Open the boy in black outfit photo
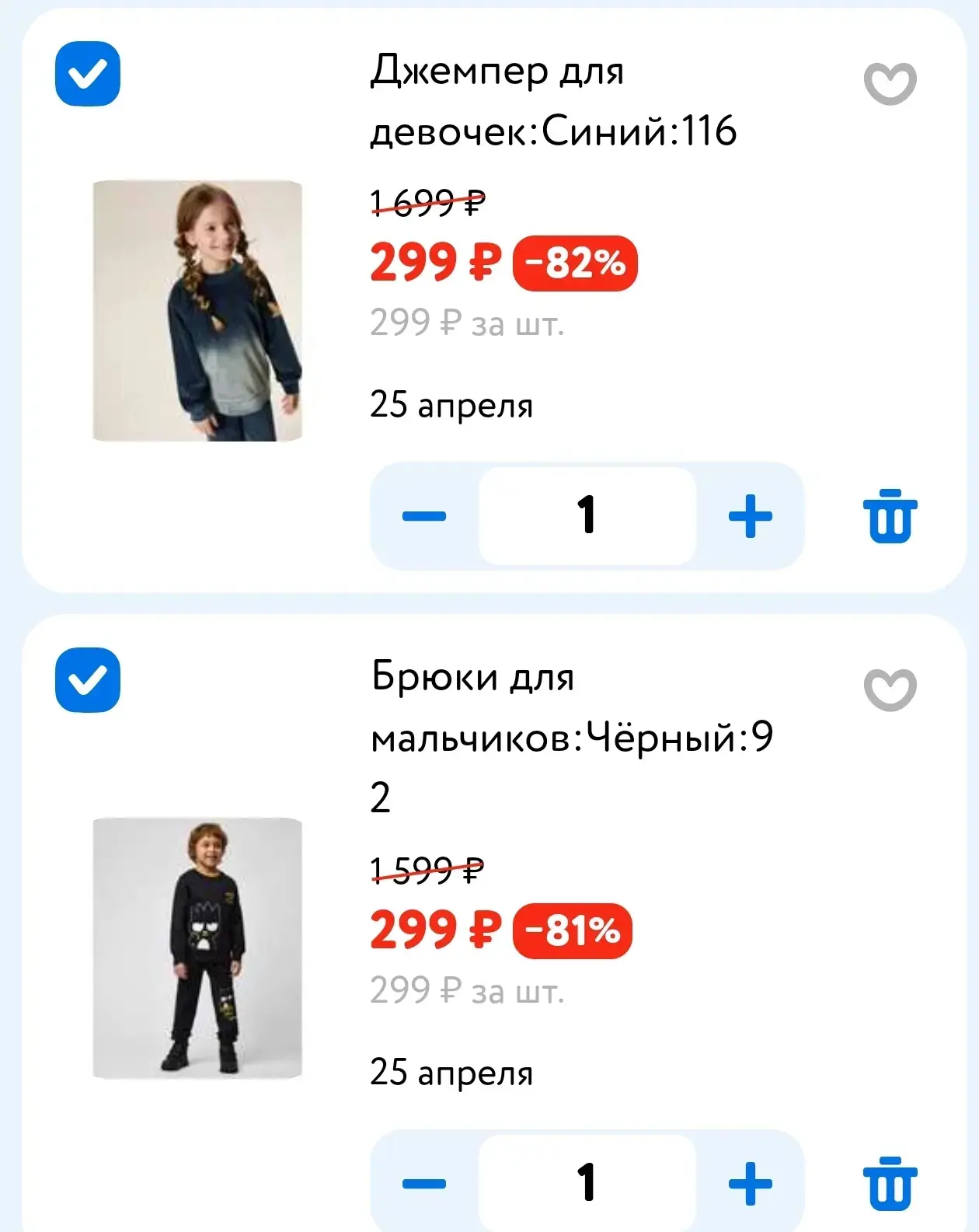This screenshot has height=1232, width=979. (197, 948)
